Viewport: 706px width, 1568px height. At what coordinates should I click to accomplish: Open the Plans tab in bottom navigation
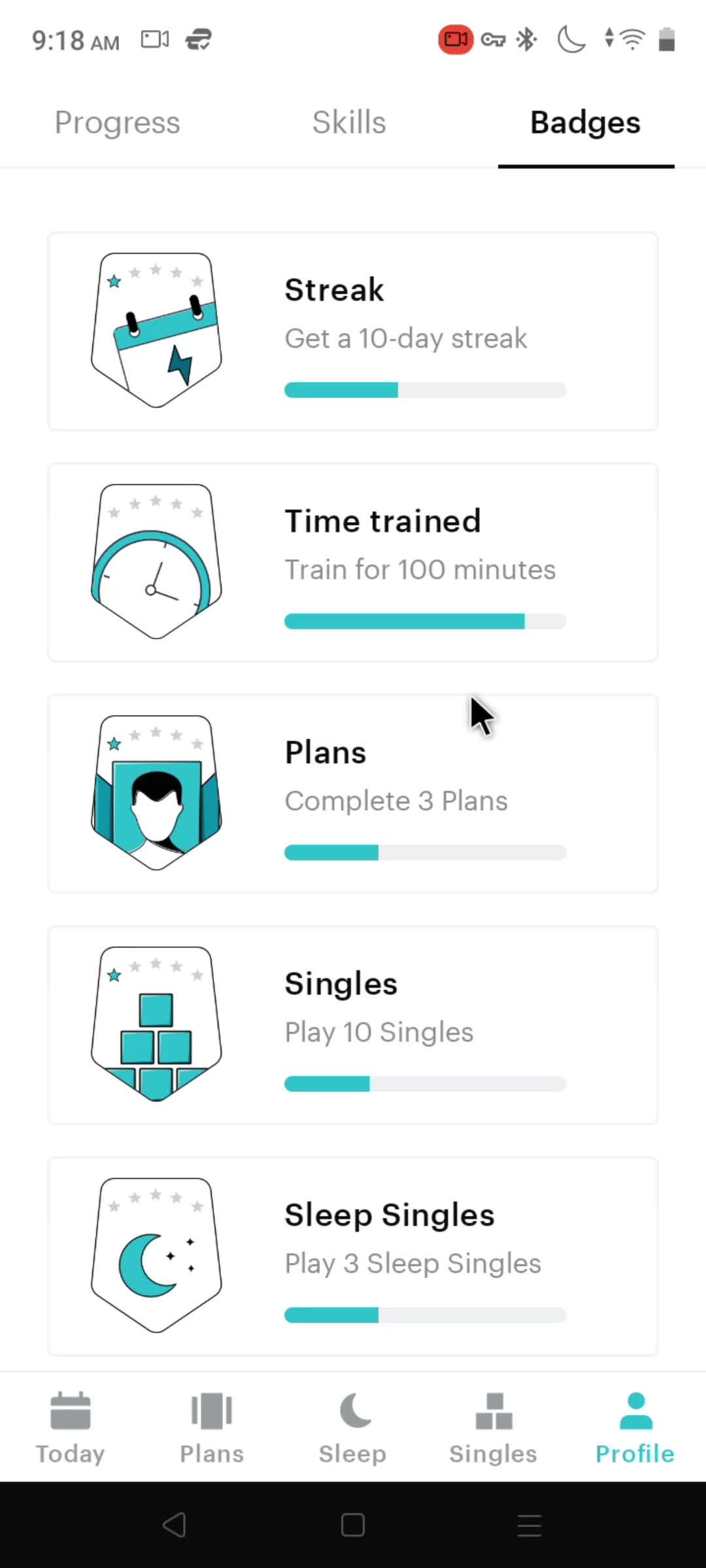212,1428
